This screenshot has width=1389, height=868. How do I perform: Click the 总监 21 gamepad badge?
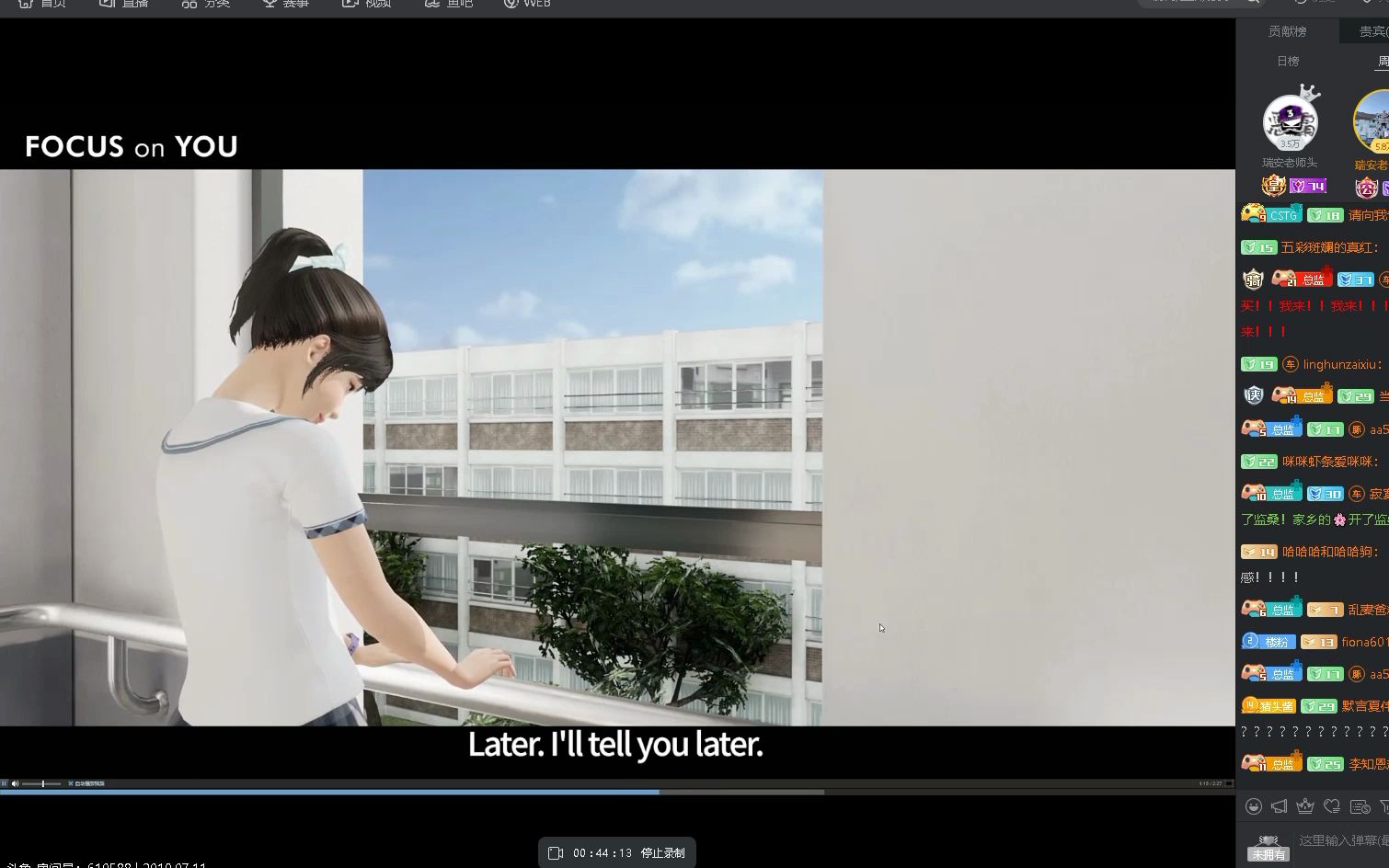pyautogui.click(x=1302, y=279)
